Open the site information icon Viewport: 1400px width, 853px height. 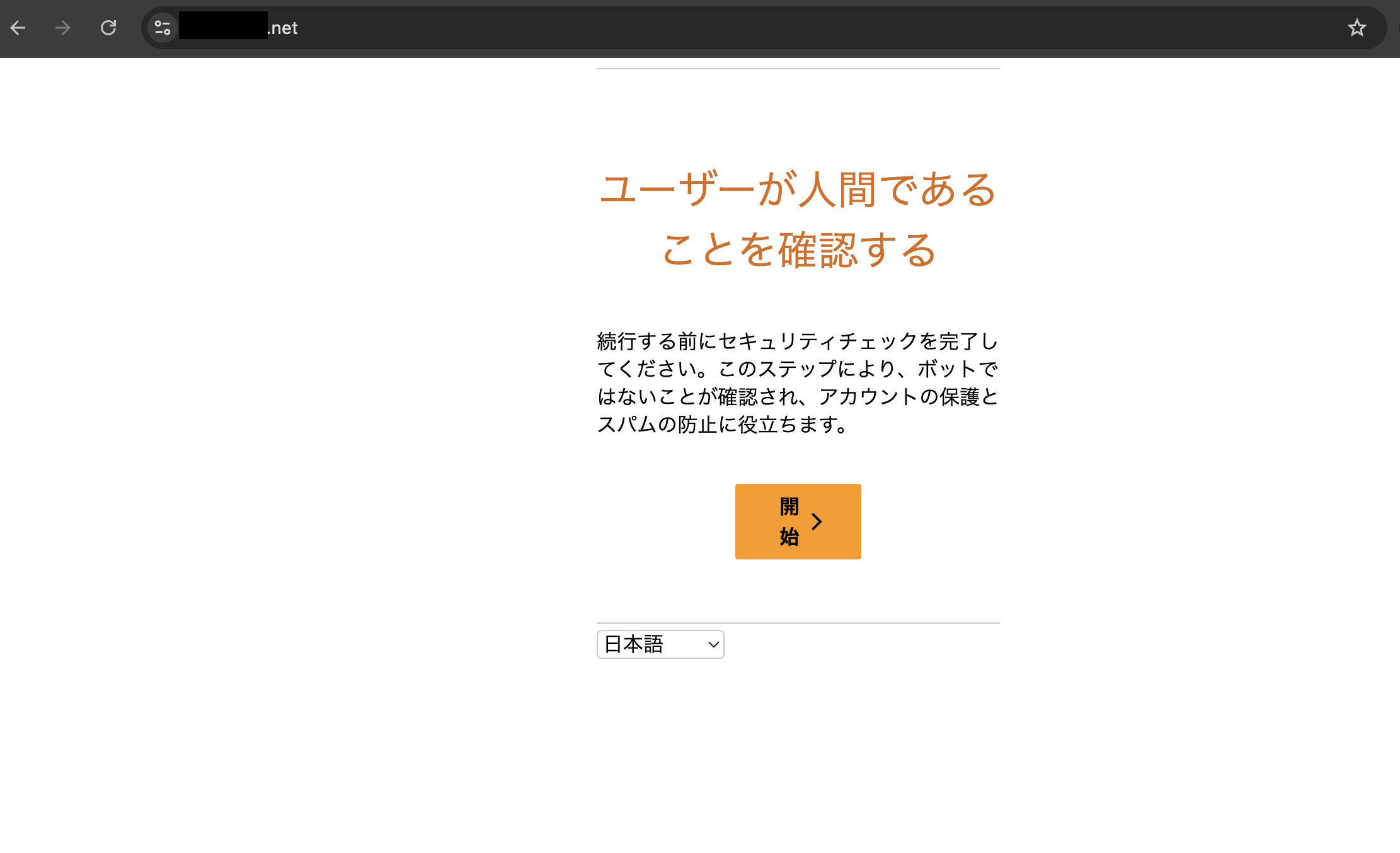pyautogui.click(x=163, y=28)
